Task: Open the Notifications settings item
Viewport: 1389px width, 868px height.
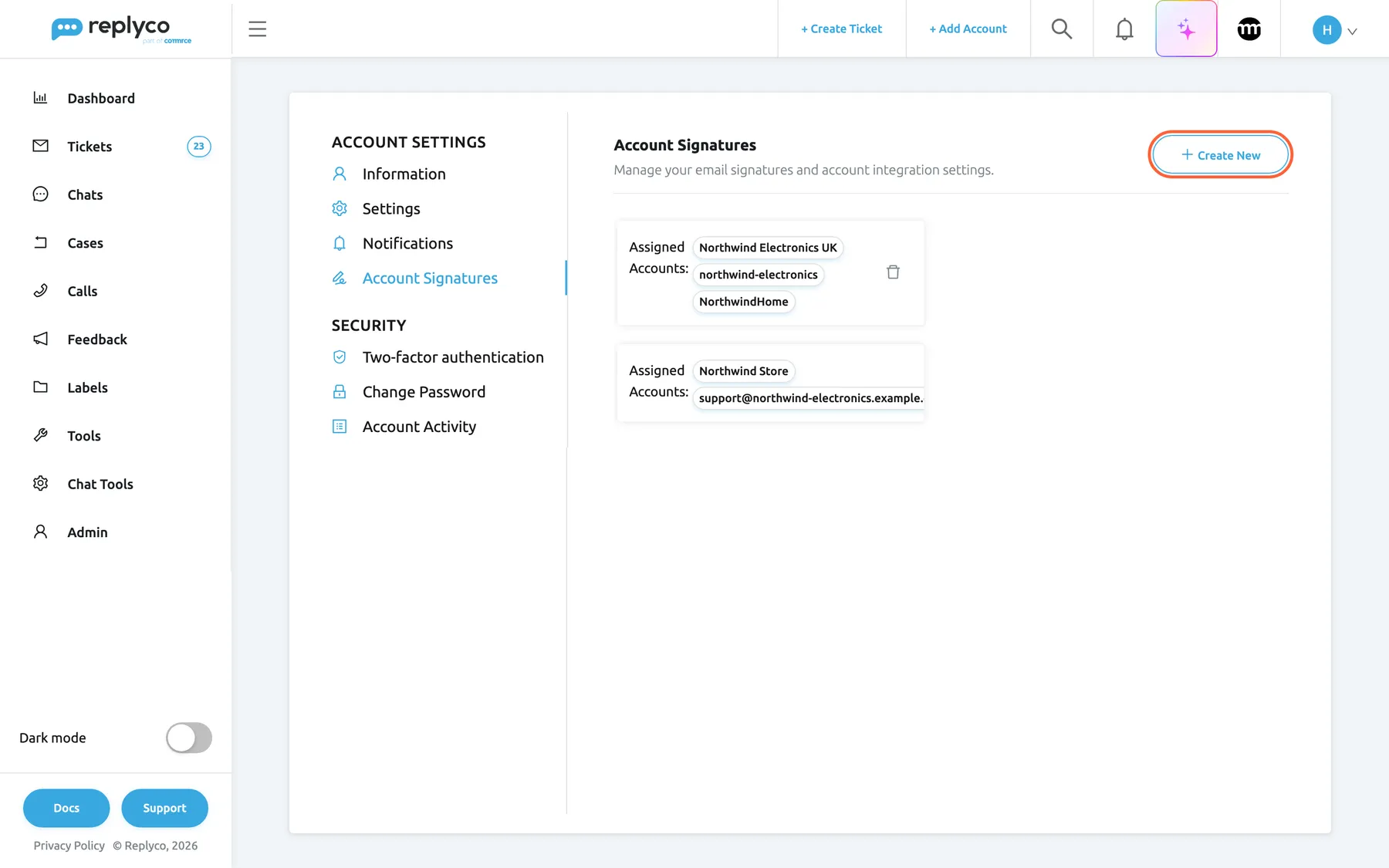Action: [x=407, y=244]
